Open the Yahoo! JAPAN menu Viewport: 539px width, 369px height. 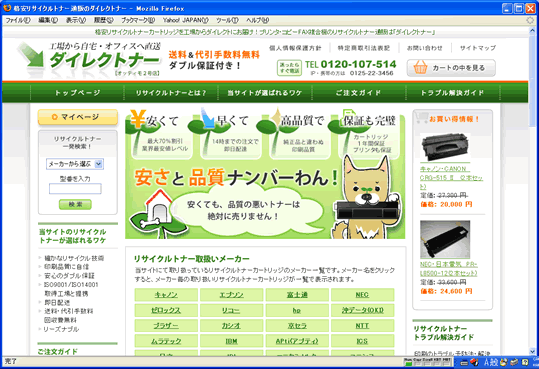coord(186,20)
